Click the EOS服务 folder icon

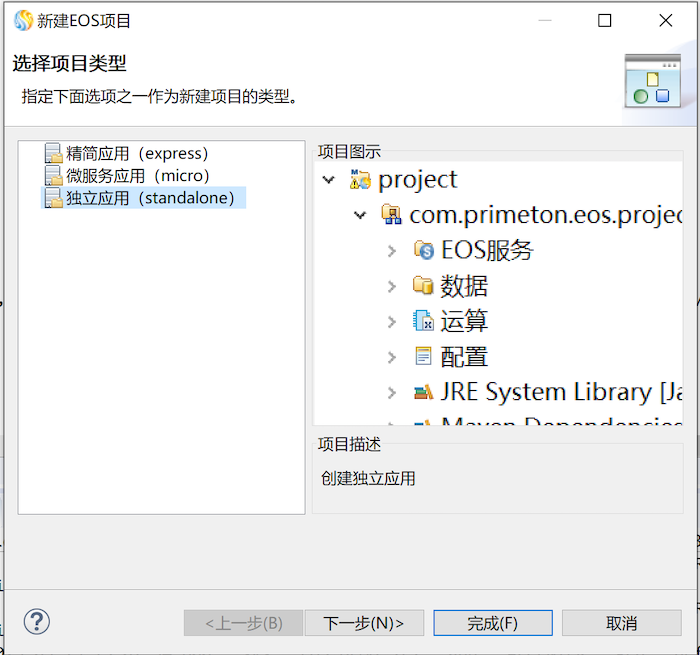coord(424,250)
